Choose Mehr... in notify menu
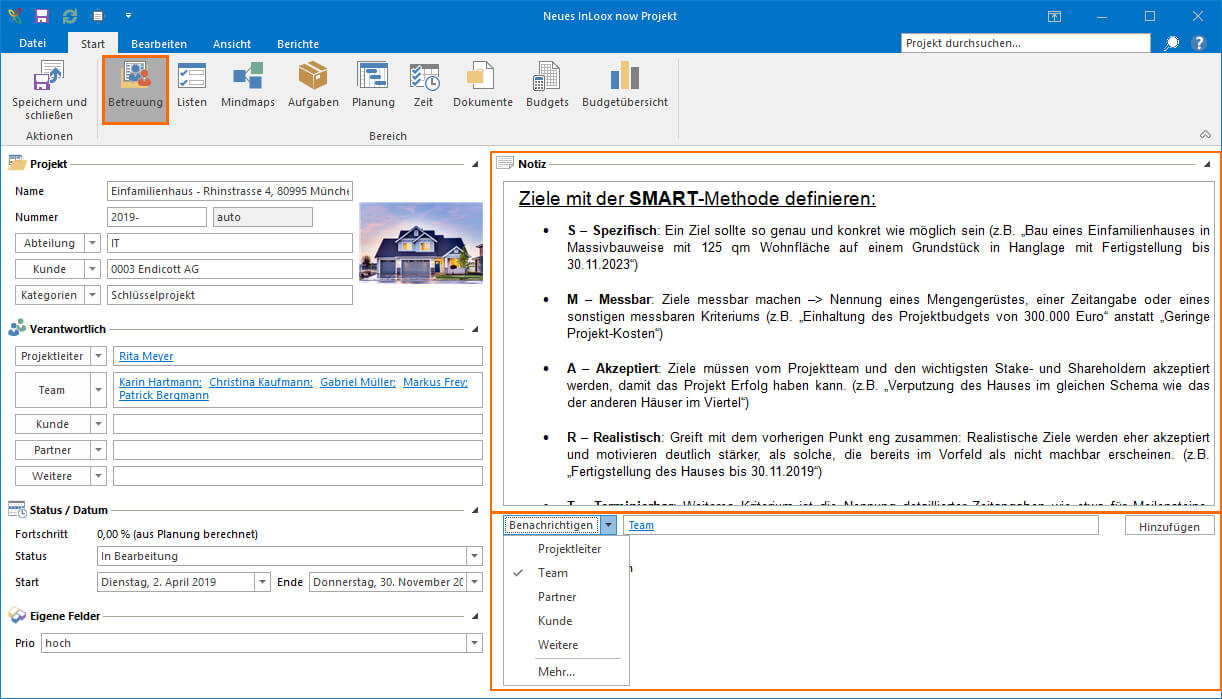Viewport: 1222px width, 699px height. tap(567, 672)
